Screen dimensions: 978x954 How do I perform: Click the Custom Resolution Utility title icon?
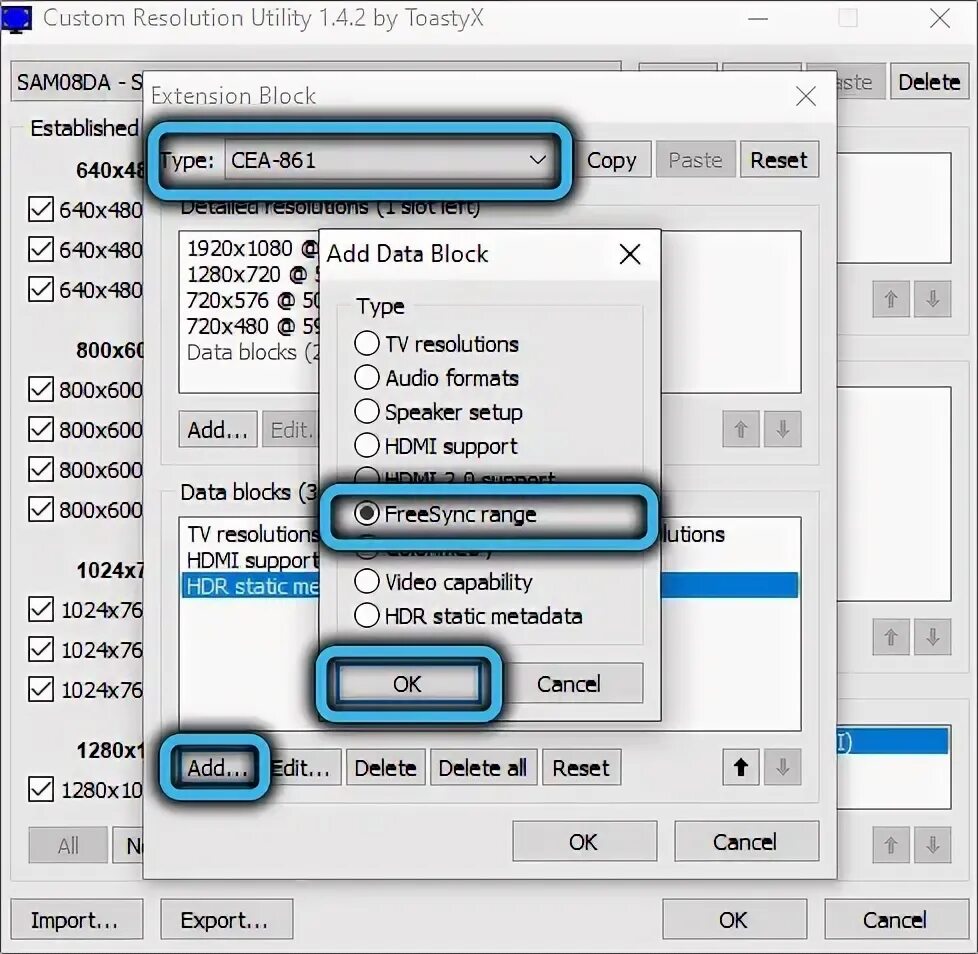tap(16, 19)
